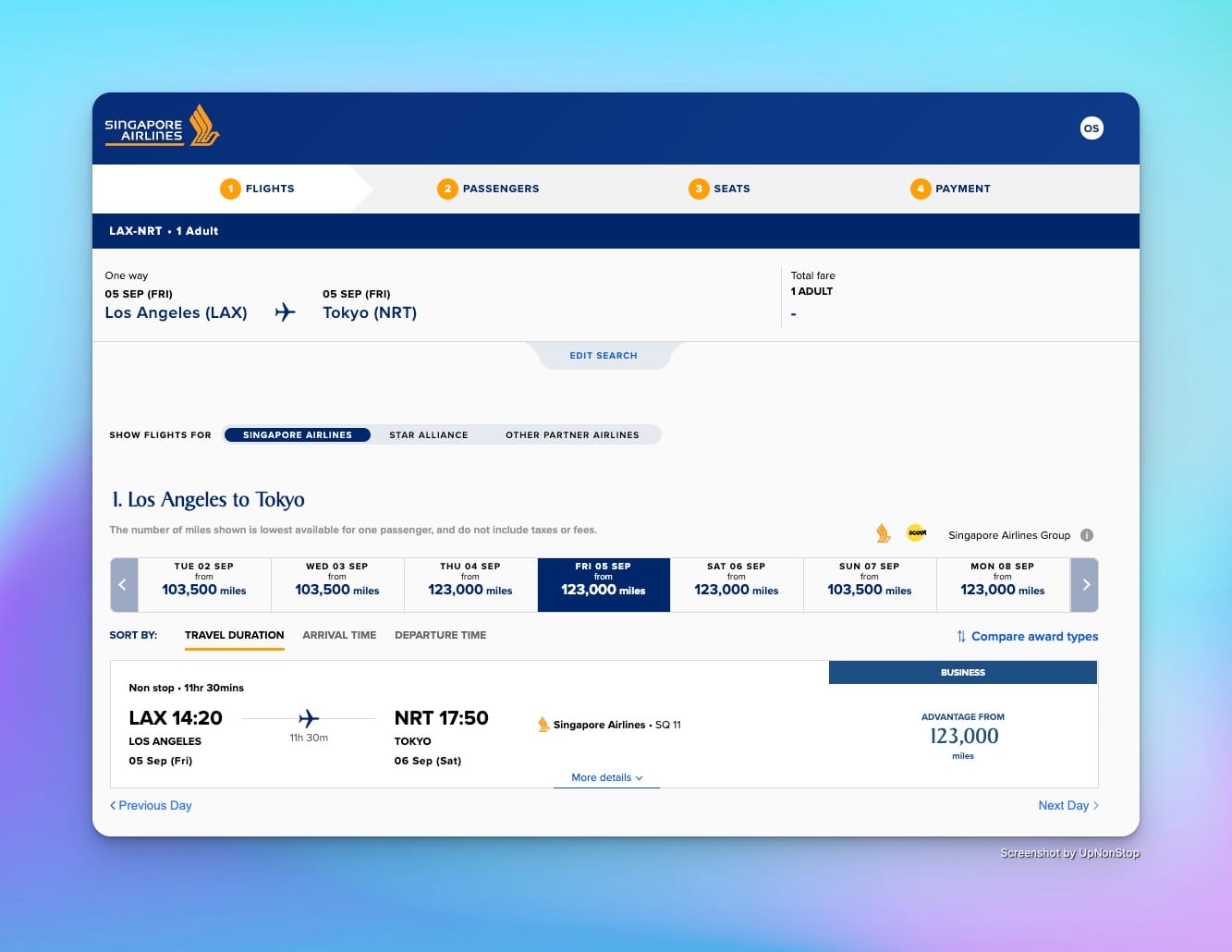Sort flights by Departure Time
Screen dimensions: 1232x952
tap(440, 635)
